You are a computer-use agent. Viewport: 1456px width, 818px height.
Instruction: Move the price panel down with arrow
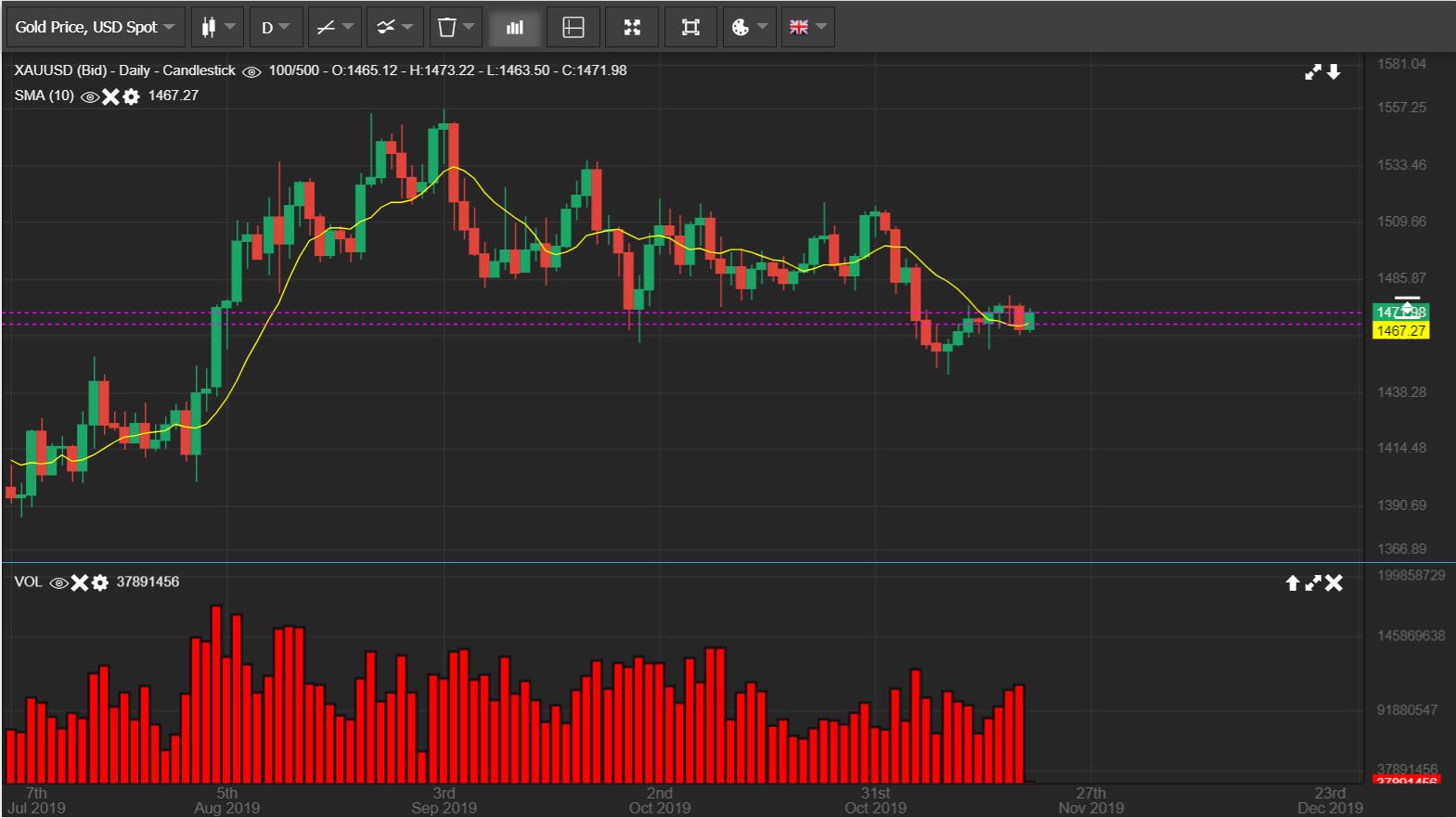(1334, 71)
